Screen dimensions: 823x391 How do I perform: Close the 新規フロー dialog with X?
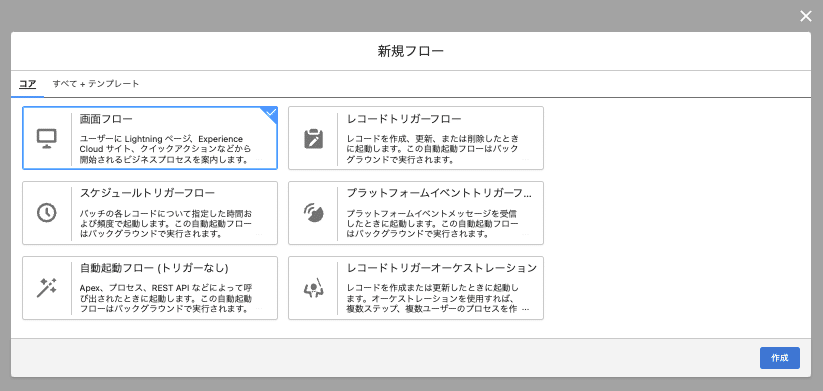[x=806, y=16]
